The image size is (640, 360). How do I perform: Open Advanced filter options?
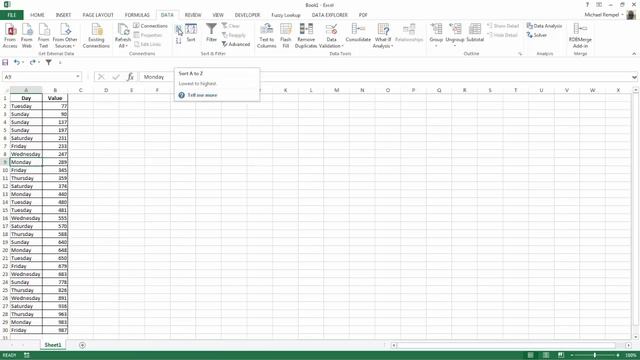coord(236,44)
